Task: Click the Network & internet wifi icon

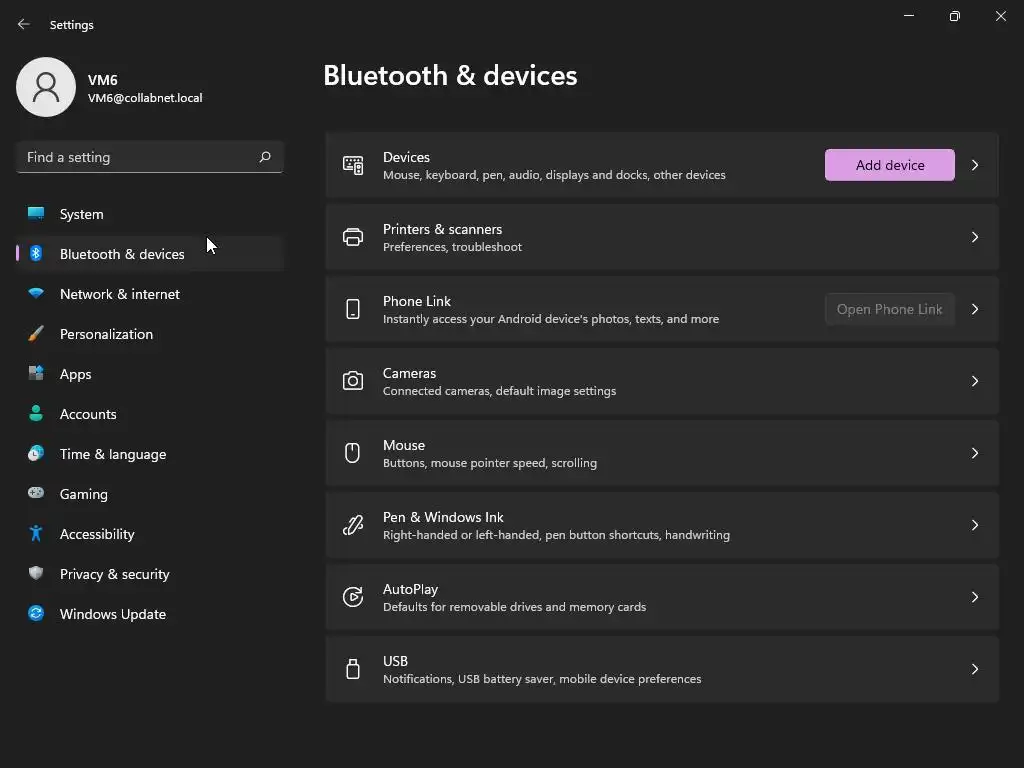Action: [36, 294]
